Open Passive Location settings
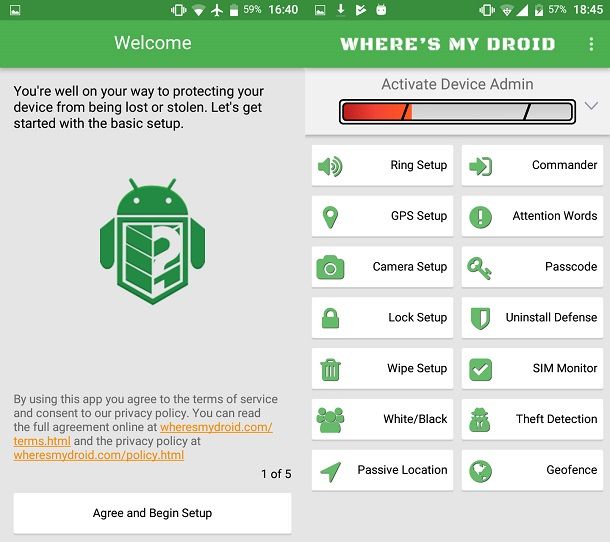The width and height of the screenshot is (610, 542). [x=382, y=470]
